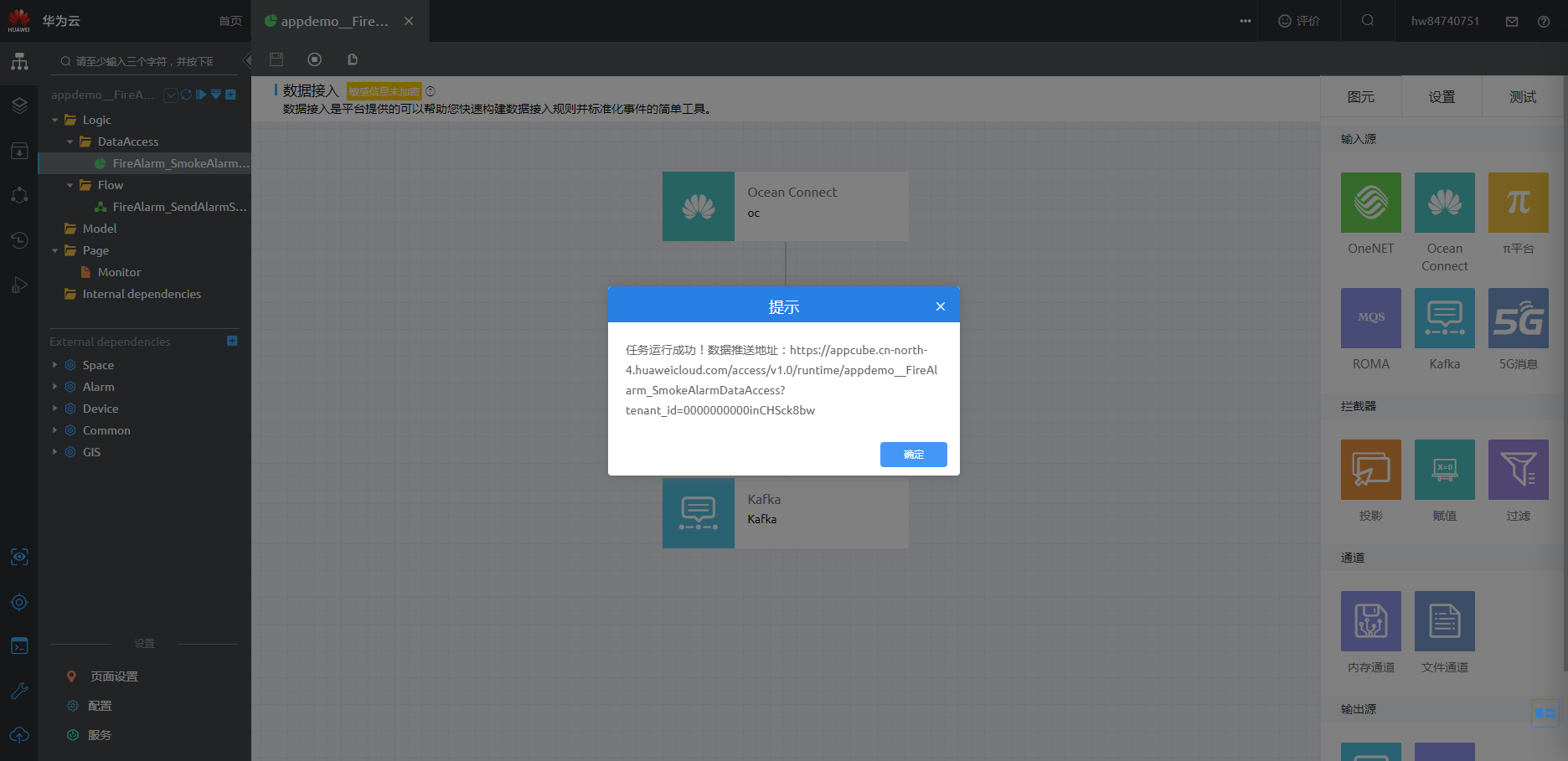The width and height of the screenshot is (1568, 761).
Task: Click the connected-nodes sidebar icon
Action: point(19,195)
